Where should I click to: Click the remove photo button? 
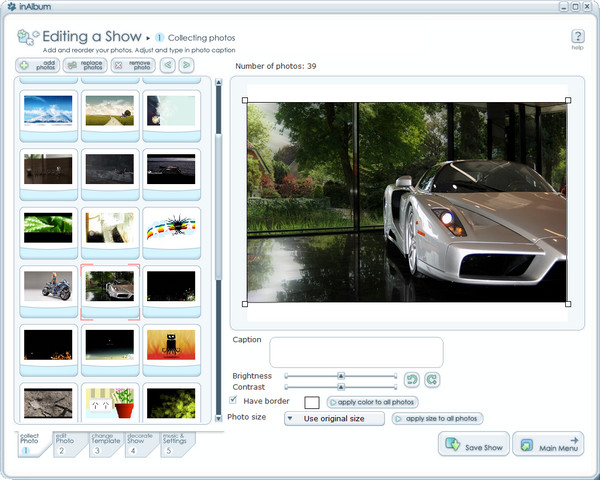click(131, 65)
